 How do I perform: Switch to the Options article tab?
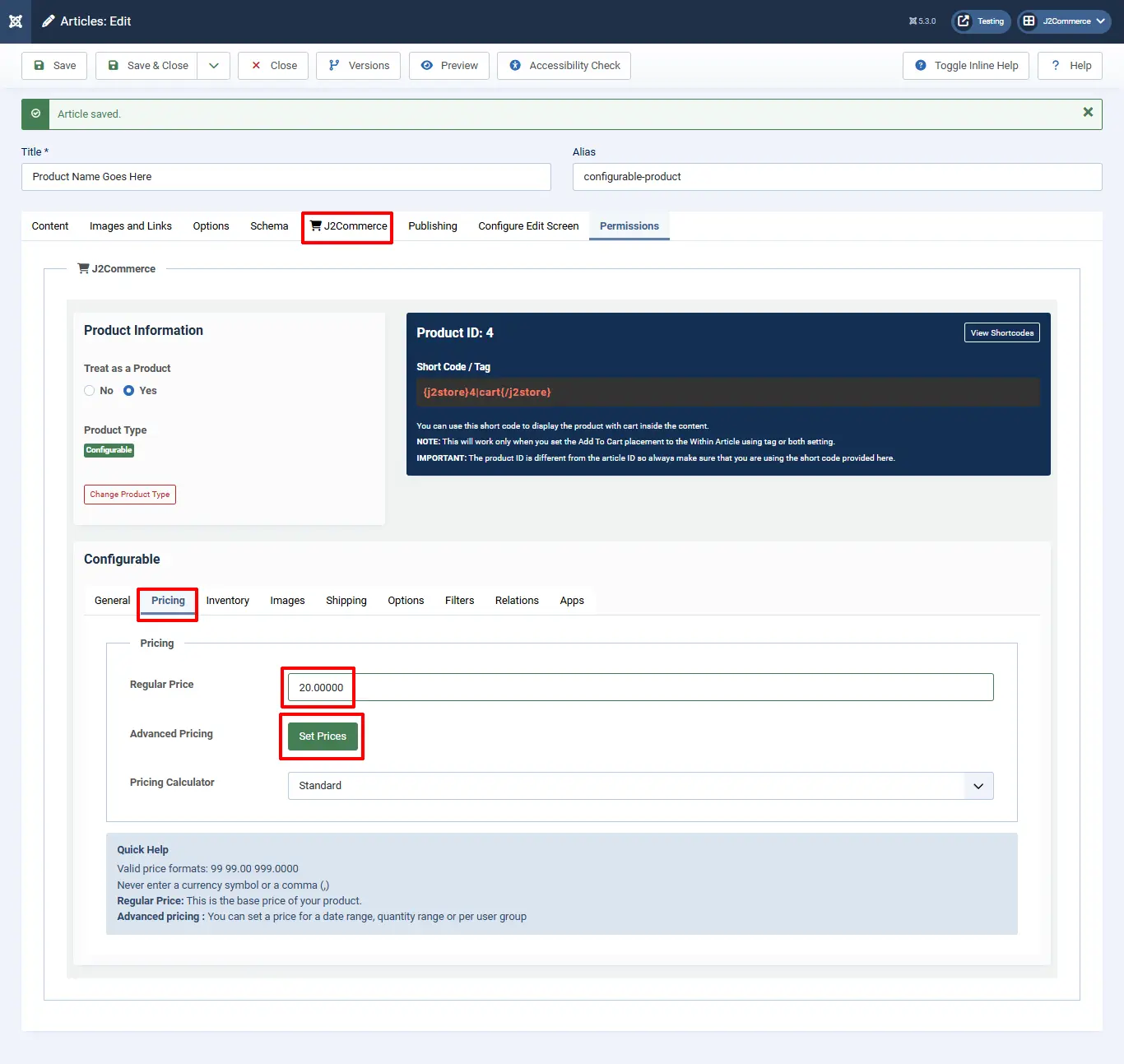211,226
